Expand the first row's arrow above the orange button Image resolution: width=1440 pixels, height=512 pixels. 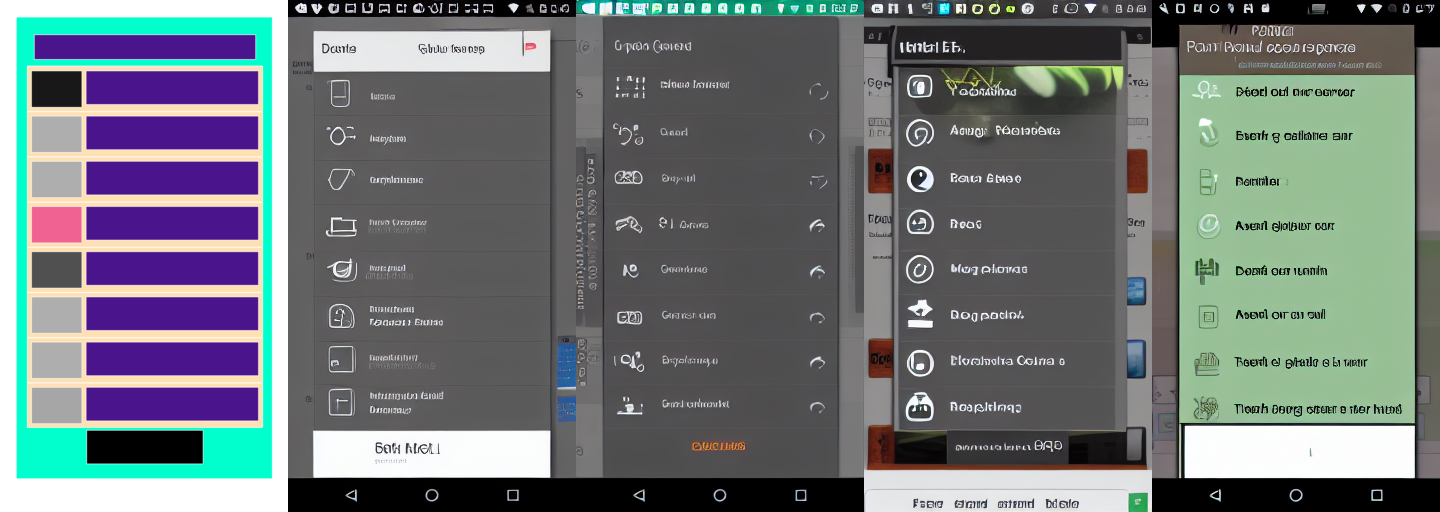point(817,92)
